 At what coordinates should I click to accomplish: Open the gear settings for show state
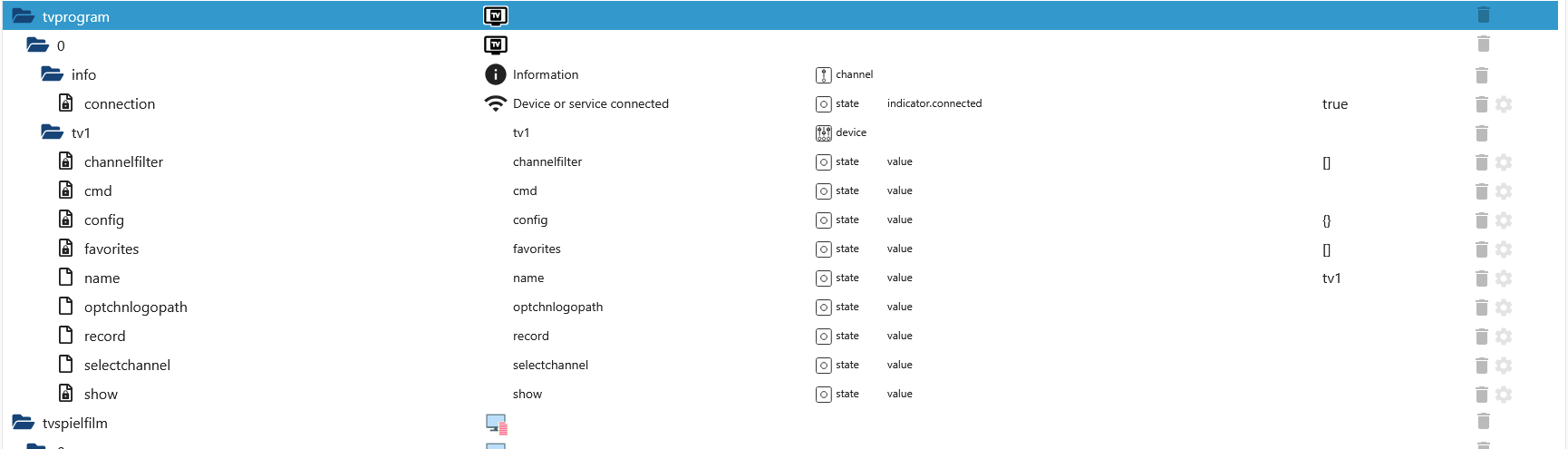(1504, 395)
